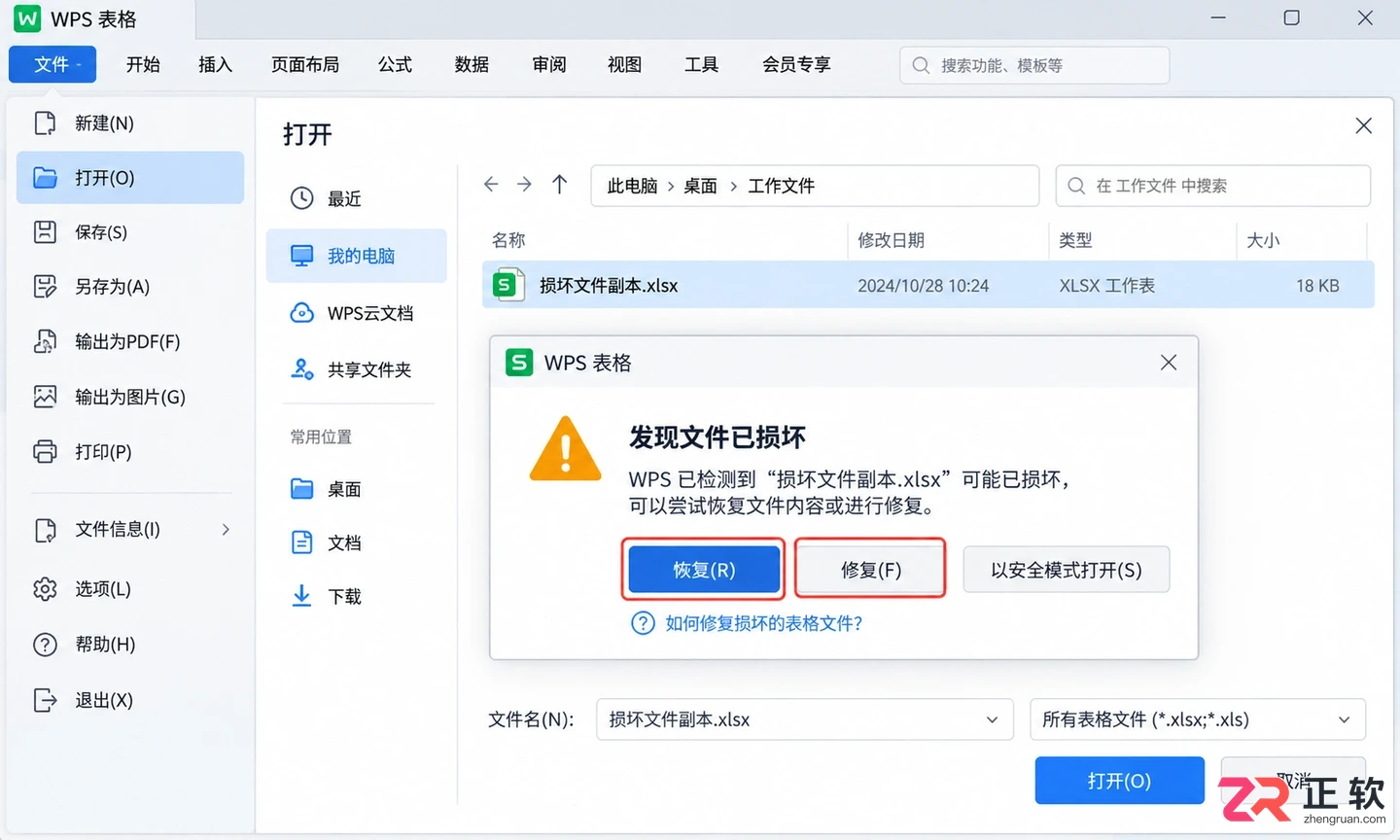Select 打开(O) in the file menu
The width and height of the screenshot is (1400, 840).
[130, 178]
